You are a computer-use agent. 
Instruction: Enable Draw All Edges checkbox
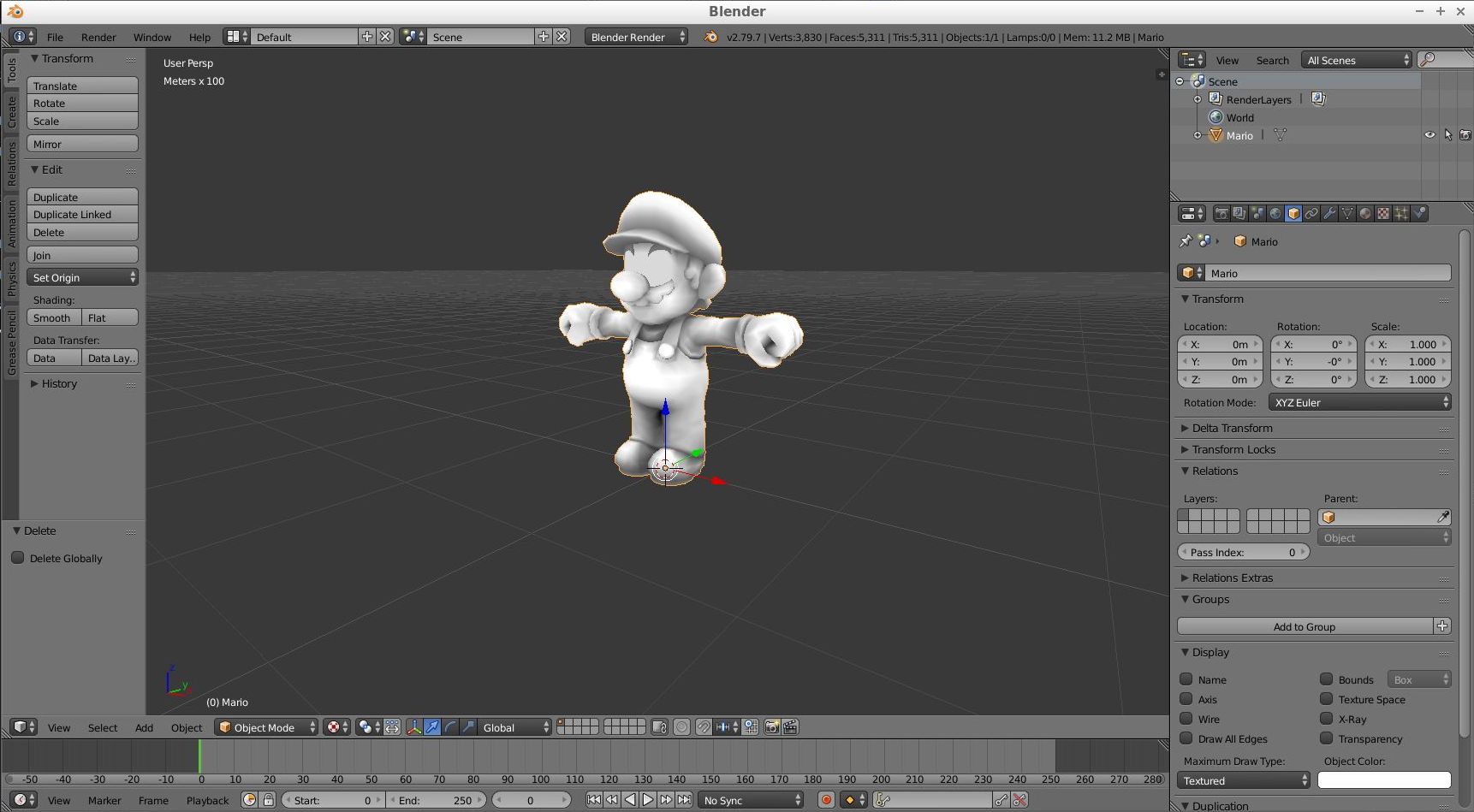pyautogui.click(x=1186, y=738)
